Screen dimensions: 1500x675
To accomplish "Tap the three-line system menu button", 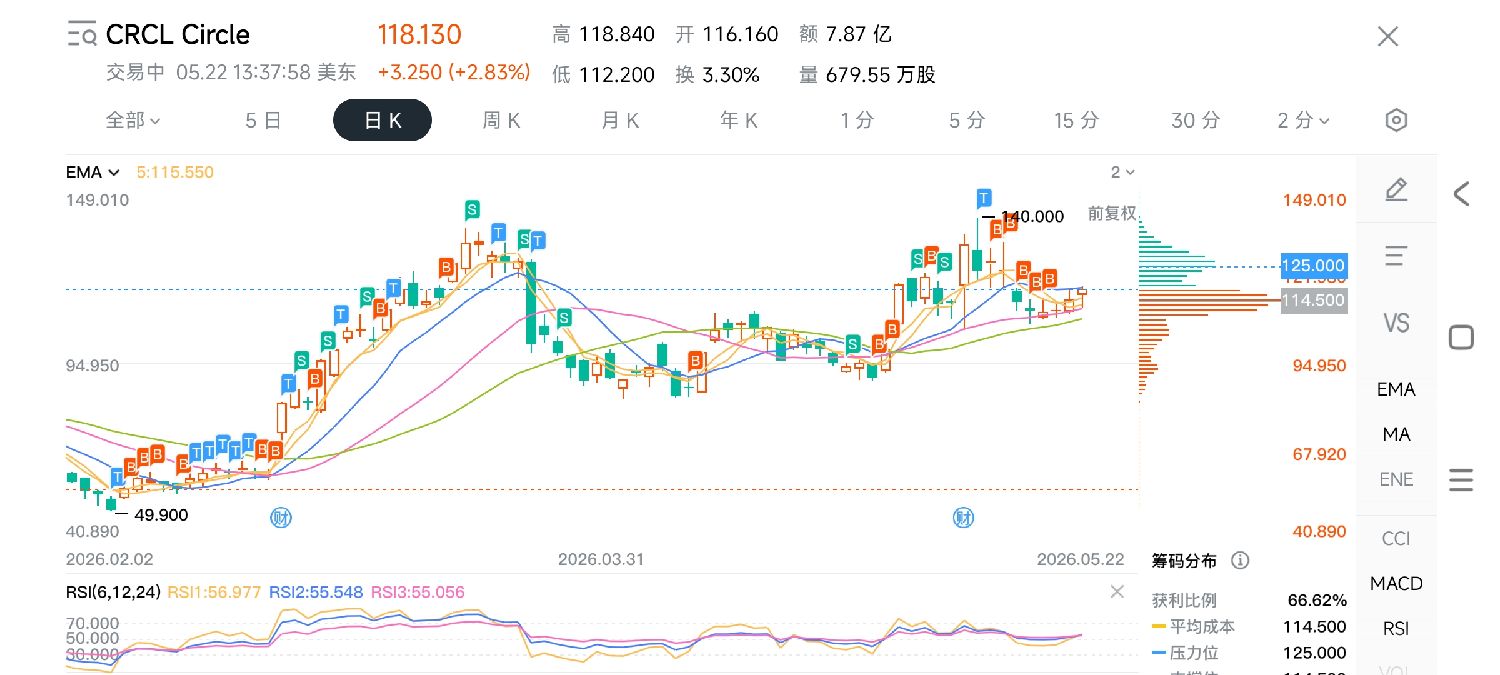I will click(1461, 480).
